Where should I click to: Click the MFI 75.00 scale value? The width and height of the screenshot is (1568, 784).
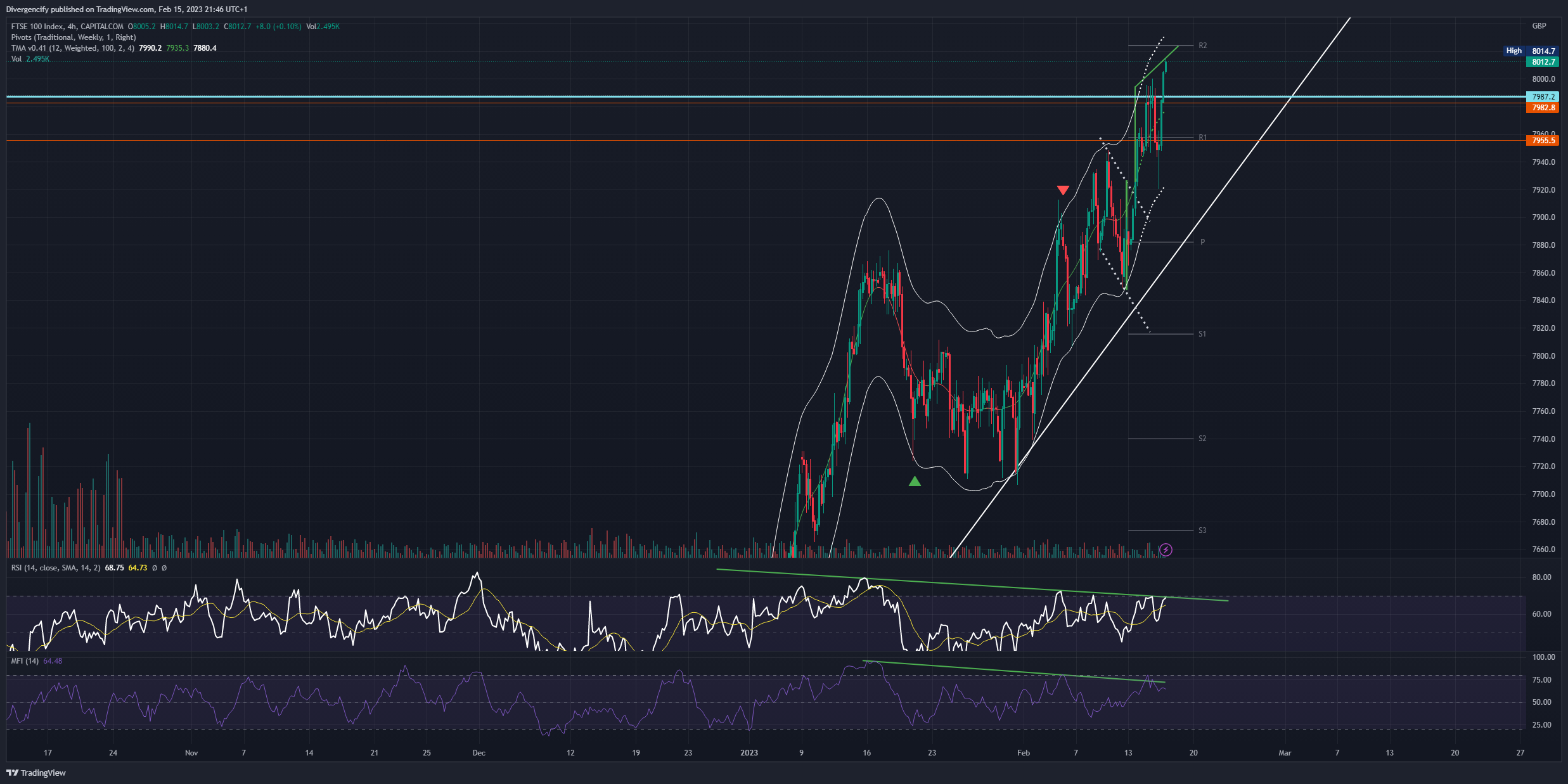pos(1541,680)
